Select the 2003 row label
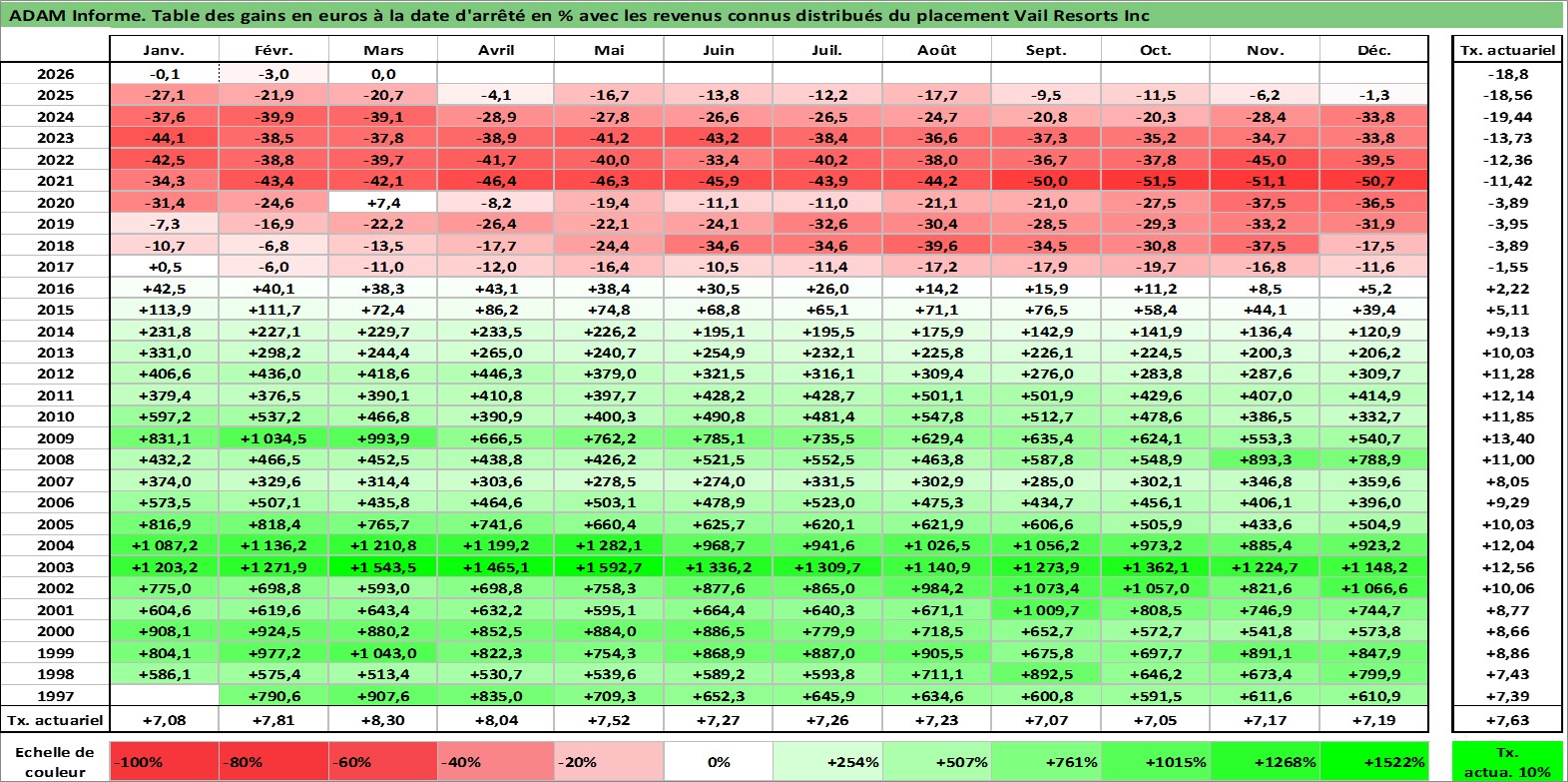 click(55, 567)
